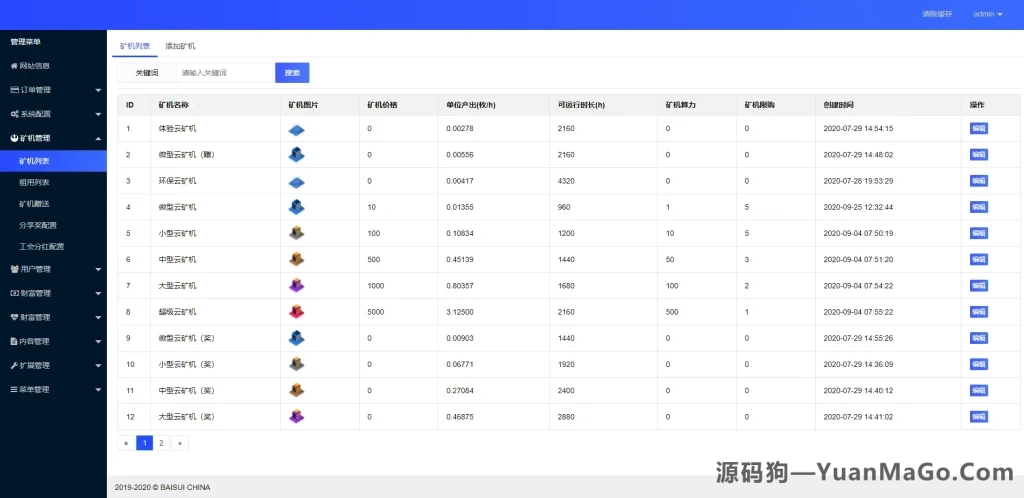Screen dimensions: 1024x498
Task: Click current page 1 in pagination
Action: click(x=144, y=443)
